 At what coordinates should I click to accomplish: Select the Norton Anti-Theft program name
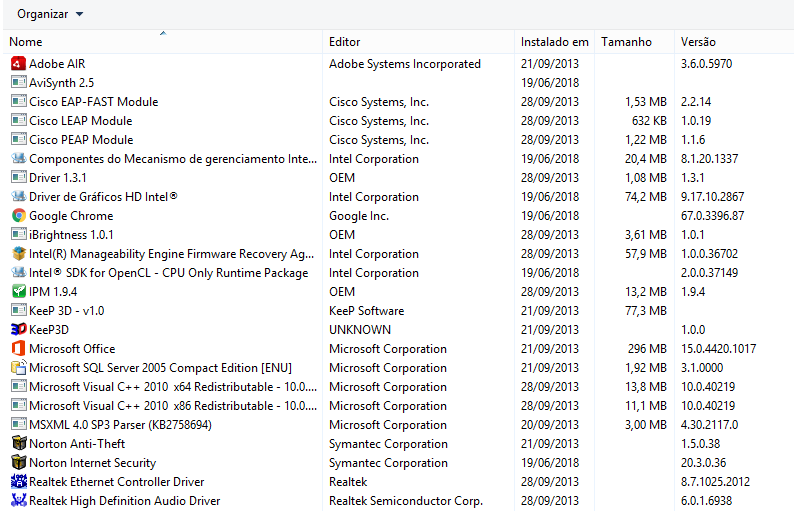77,444
